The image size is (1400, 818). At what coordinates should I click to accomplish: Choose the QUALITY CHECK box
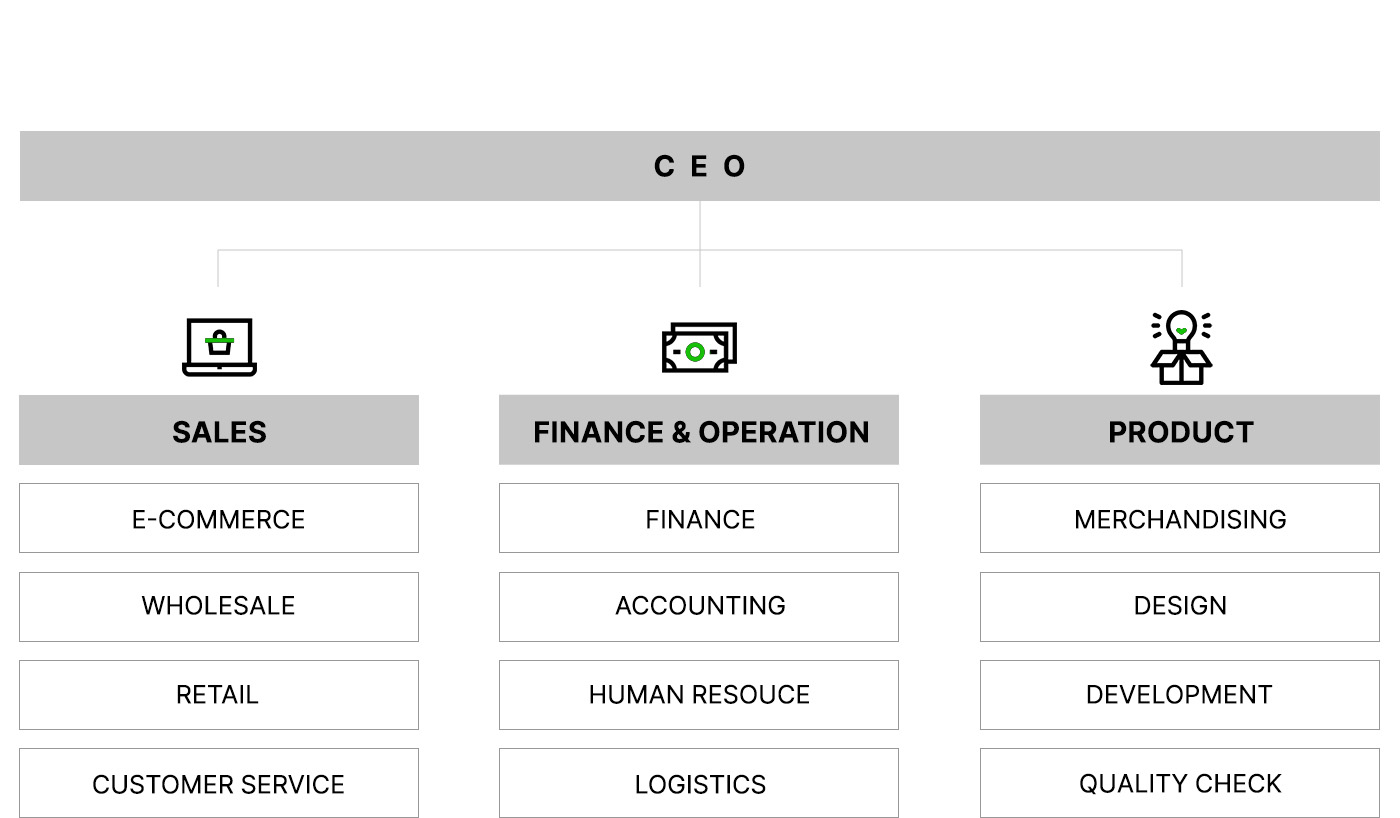coord(1180,784)
